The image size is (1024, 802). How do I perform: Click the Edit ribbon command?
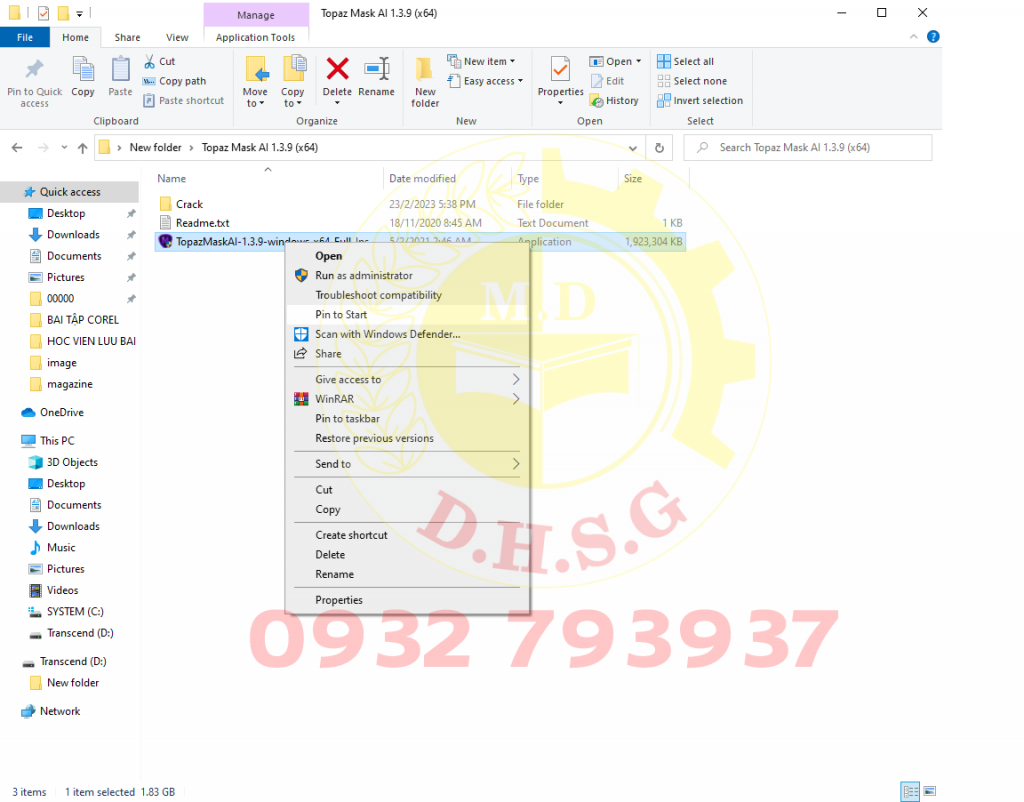tap(607, 81)
